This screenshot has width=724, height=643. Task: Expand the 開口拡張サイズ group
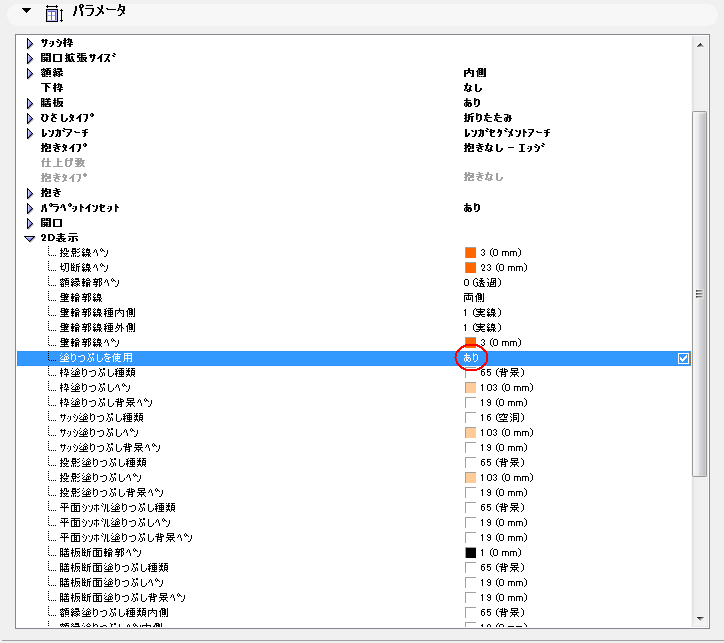[30, 58]
